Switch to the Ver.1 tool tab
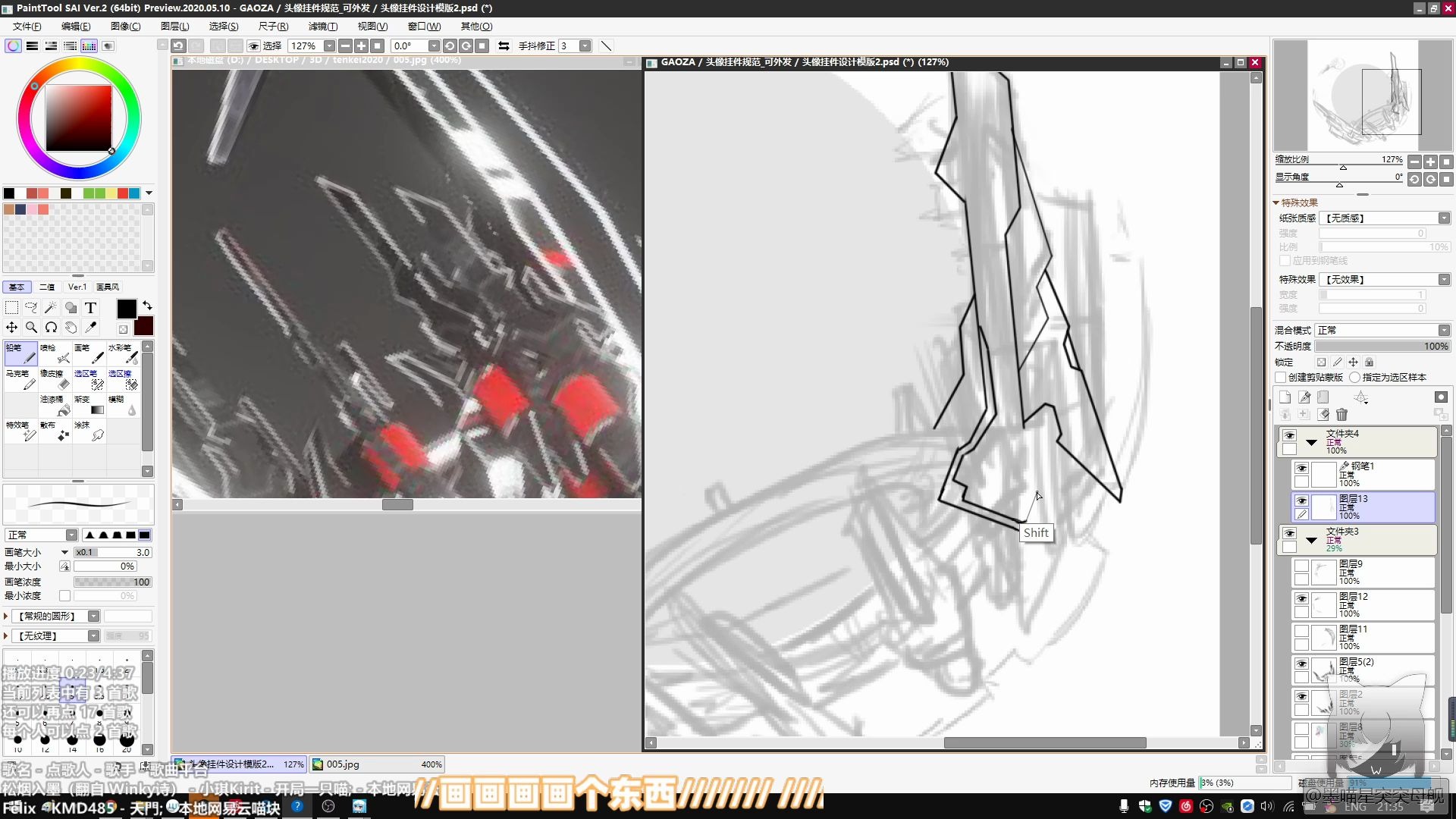1456x819 pixels. [x=77, y=287]
